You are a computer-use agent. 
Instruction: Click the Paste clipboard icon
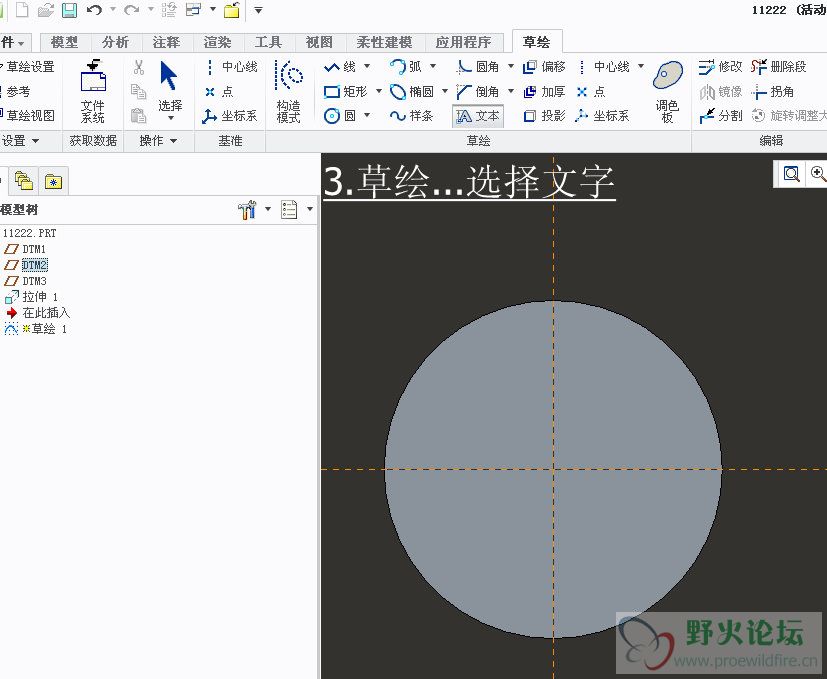click(139, 115)
